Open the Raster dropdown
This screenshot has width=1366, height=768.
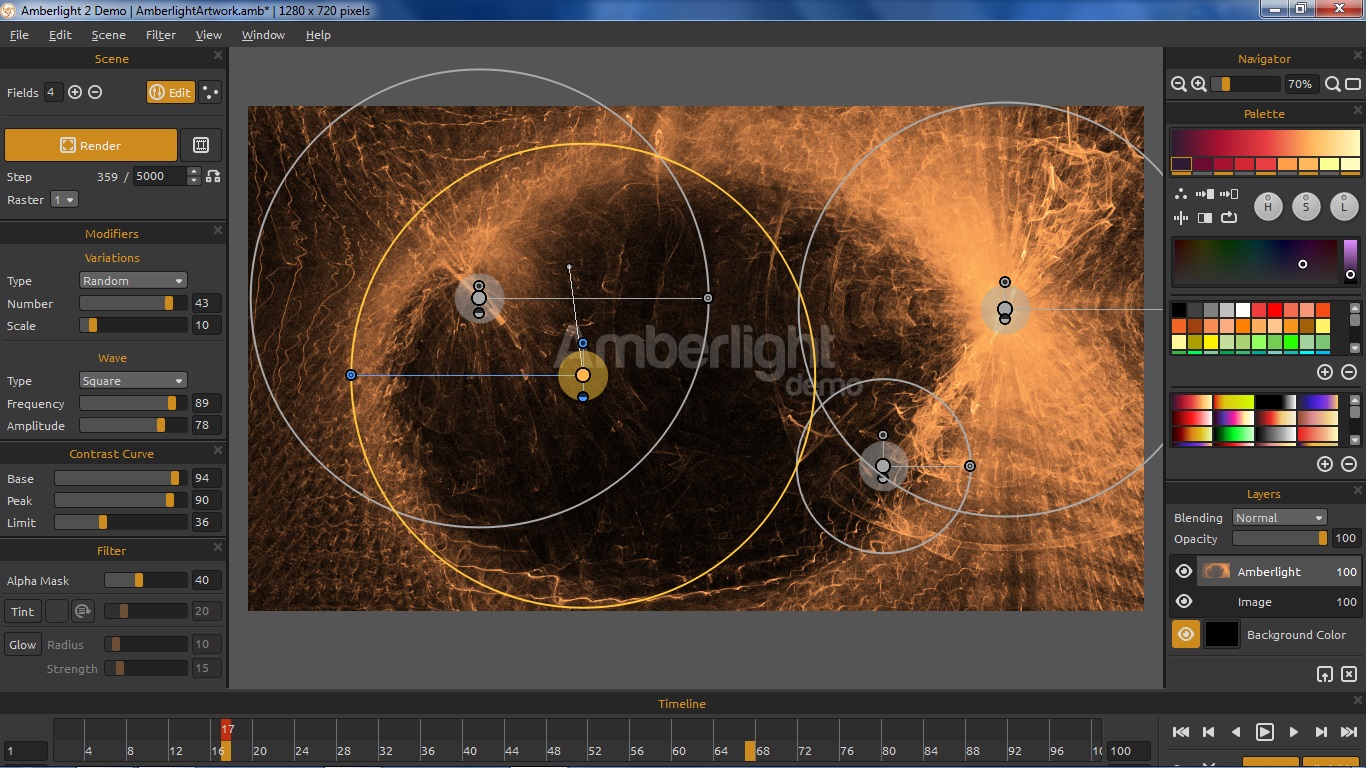tap(64, 200)
